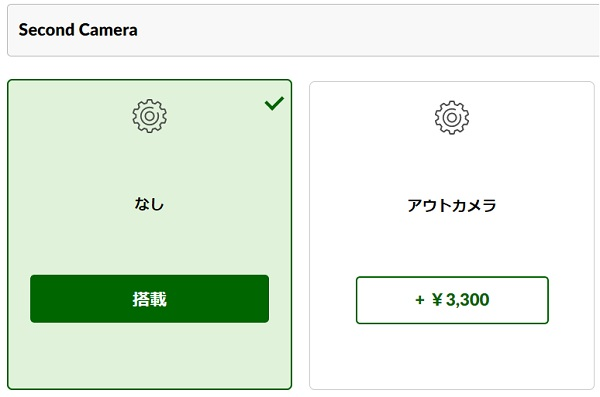
Task: Click the blank area below the ¥3,300 button
Action: coord(452,356)
